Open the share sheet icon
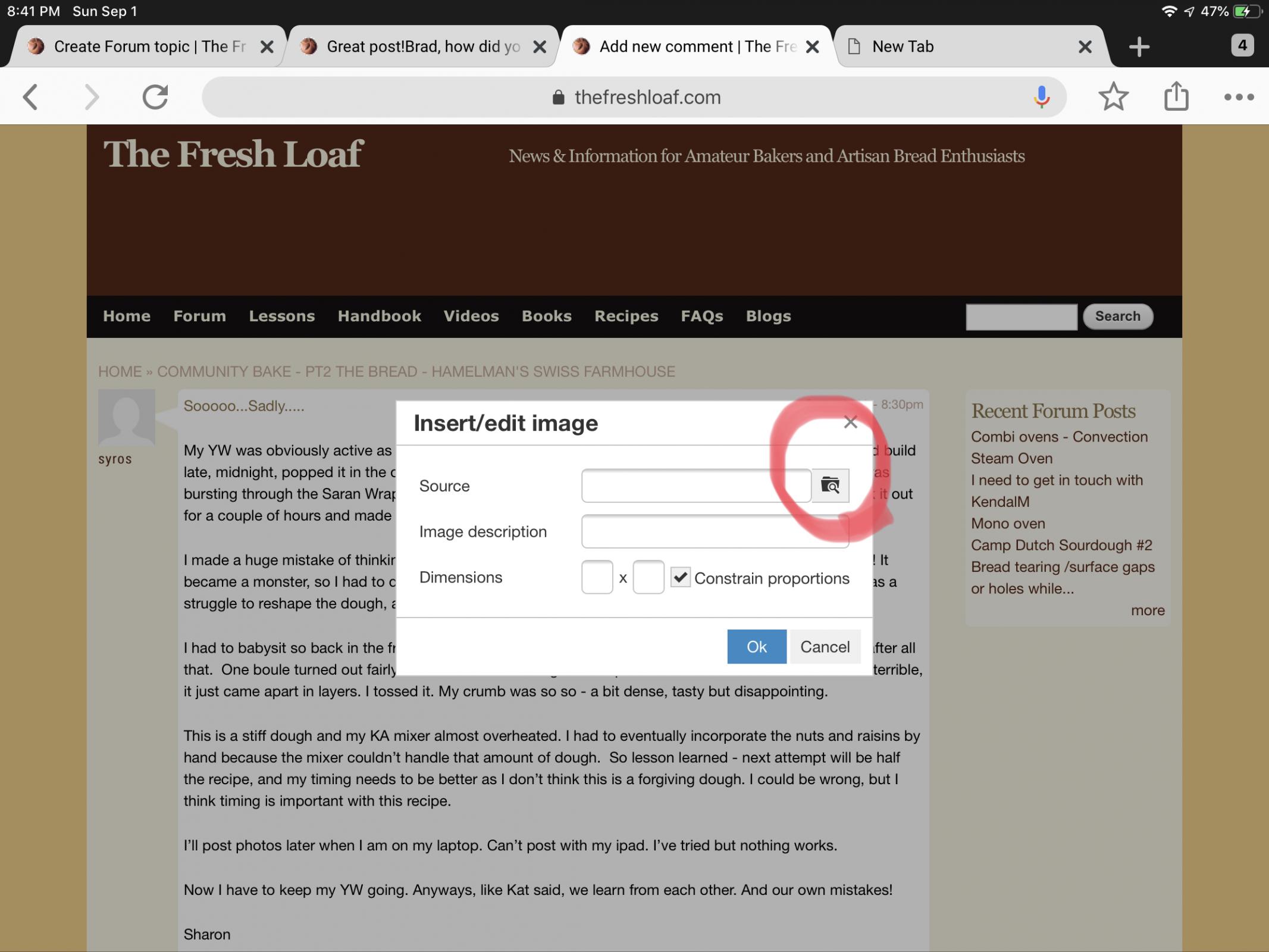The height and width of the screenshot is (952, 1269). click(1176, 97)
